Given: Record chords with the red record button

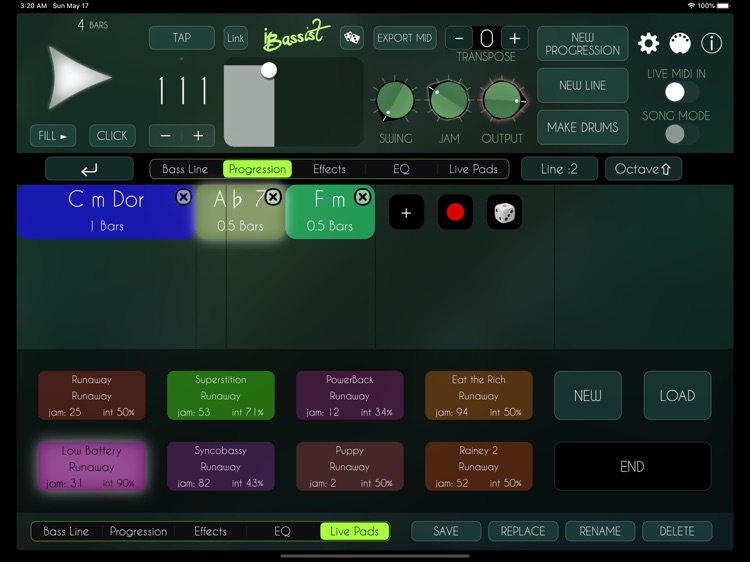Looking at the screenshot, I should (x=455, y=212).
